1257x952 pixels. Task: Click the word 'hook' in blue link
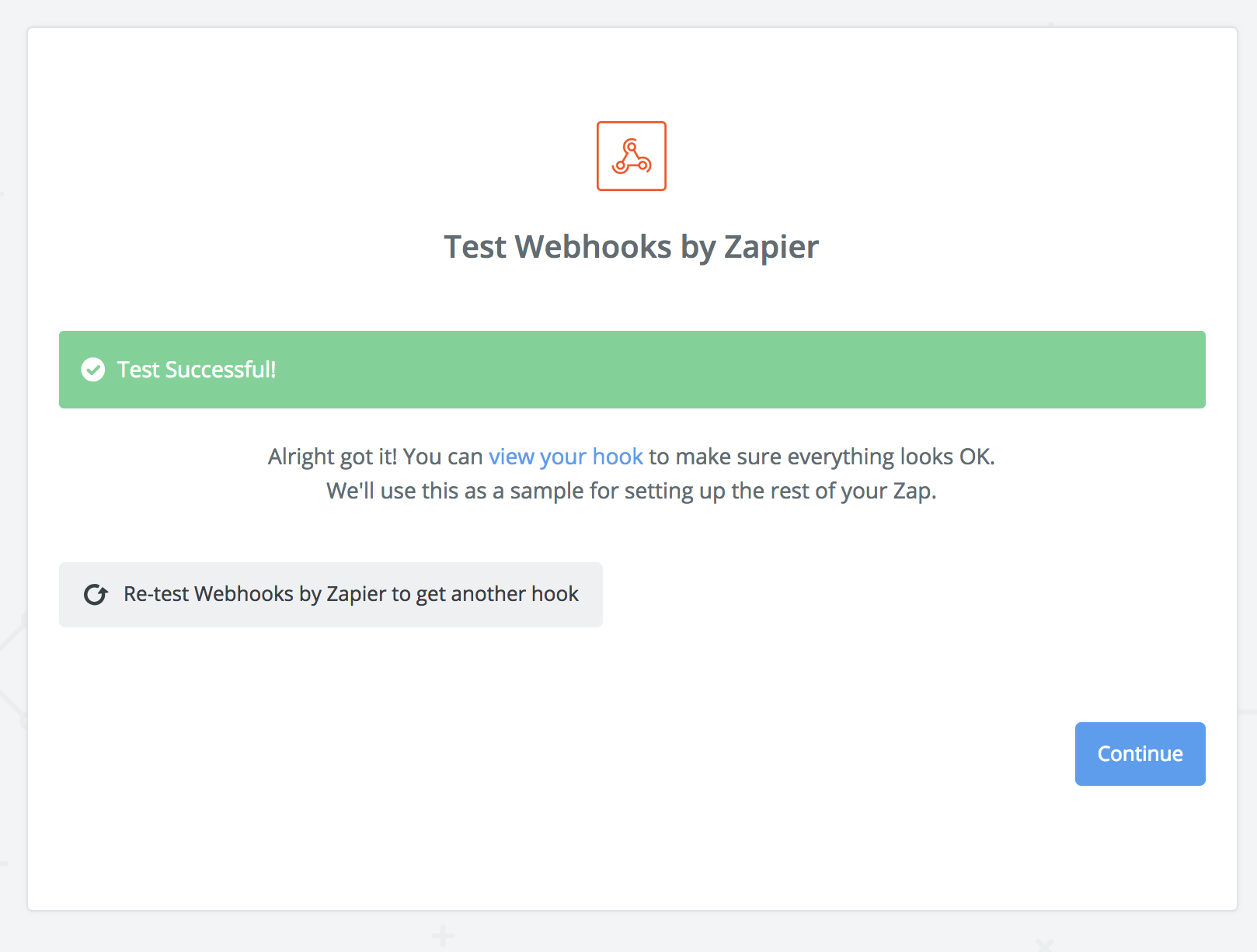[618, 457]
